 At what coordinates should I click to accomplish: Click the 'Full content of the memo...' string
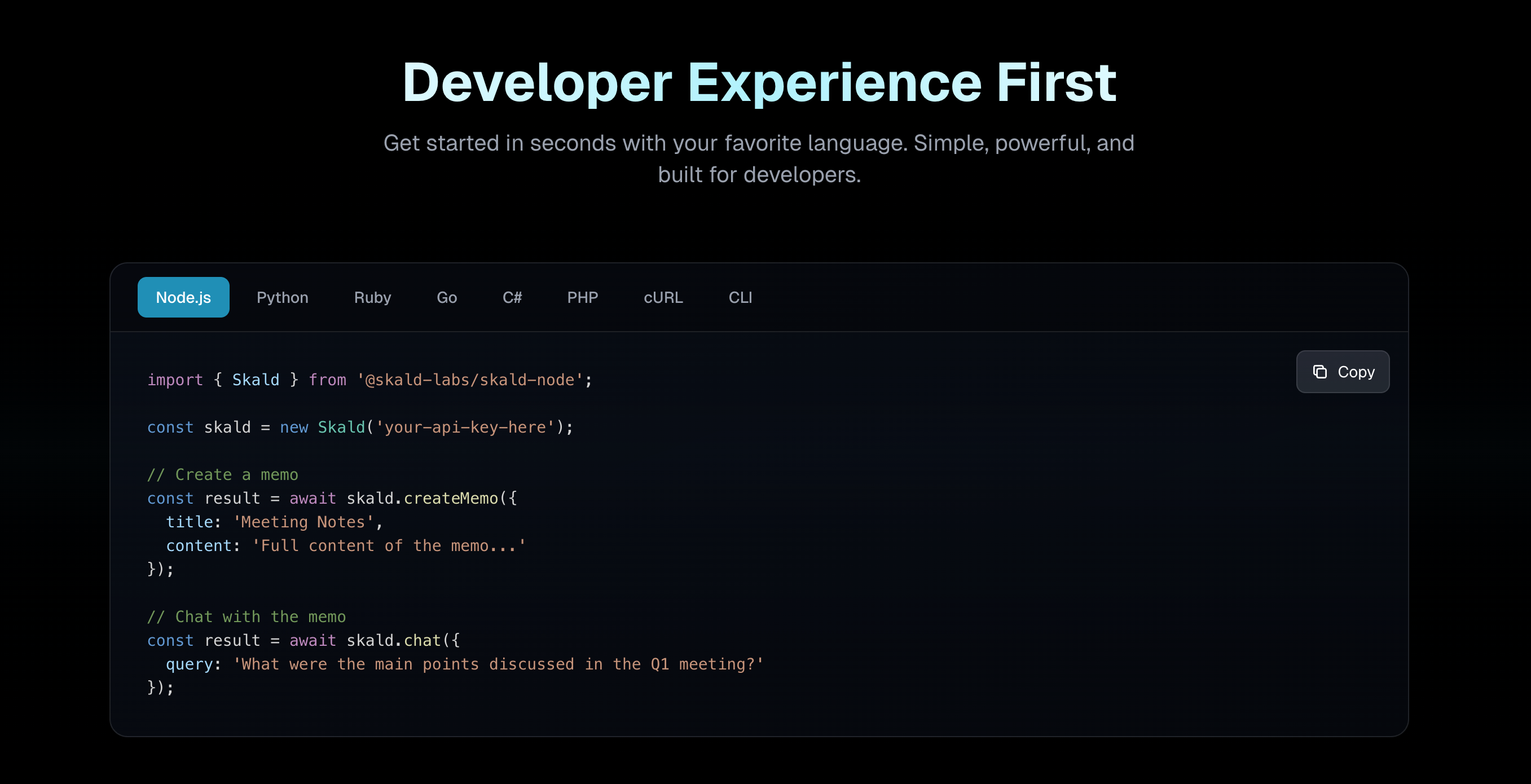[389, 545]
